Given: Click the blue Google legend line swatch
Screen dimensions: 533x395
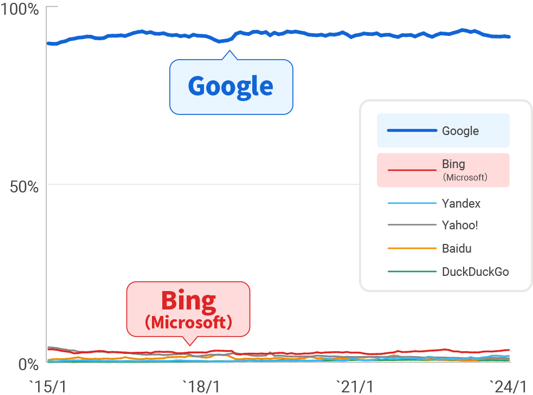Looking at the screenshot, I should [412, 131].
